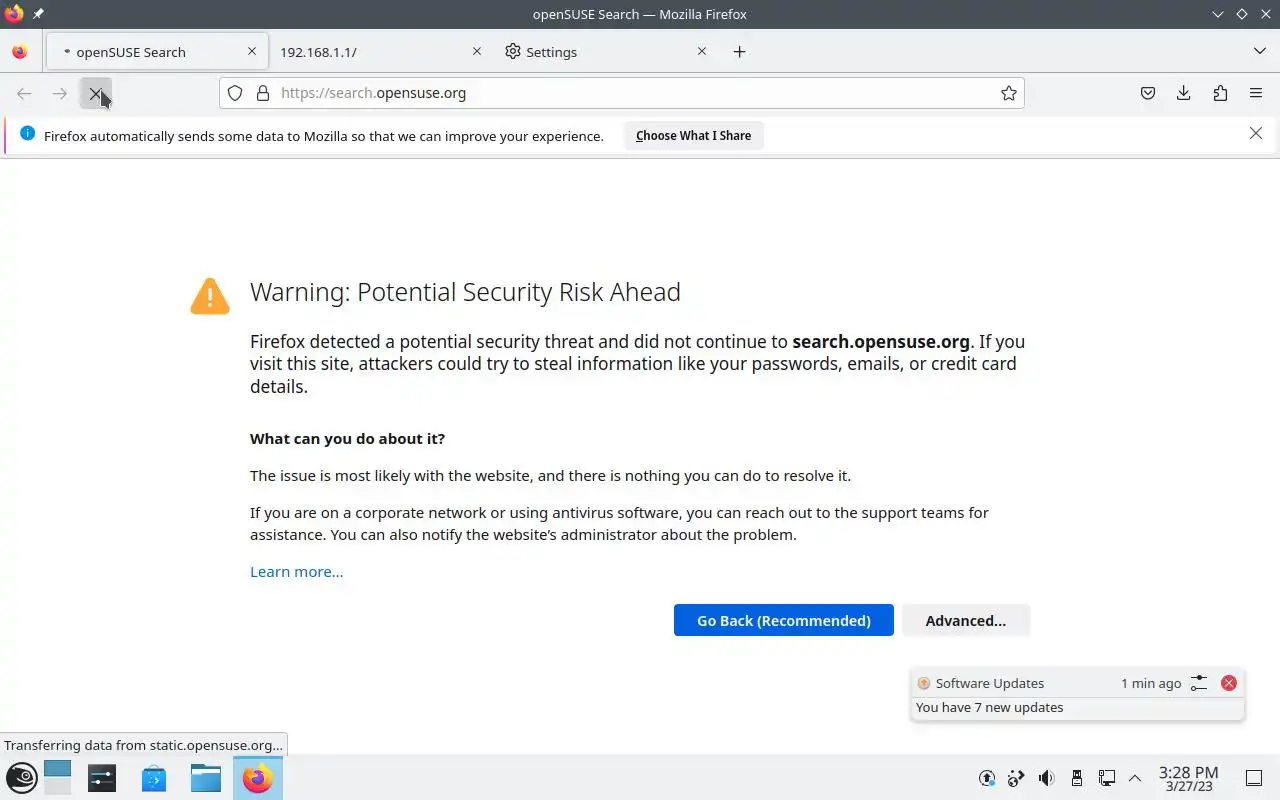Open Firefox hamburger application menu
This screenshot has height=800, width=1280.
coord(1256,93)
